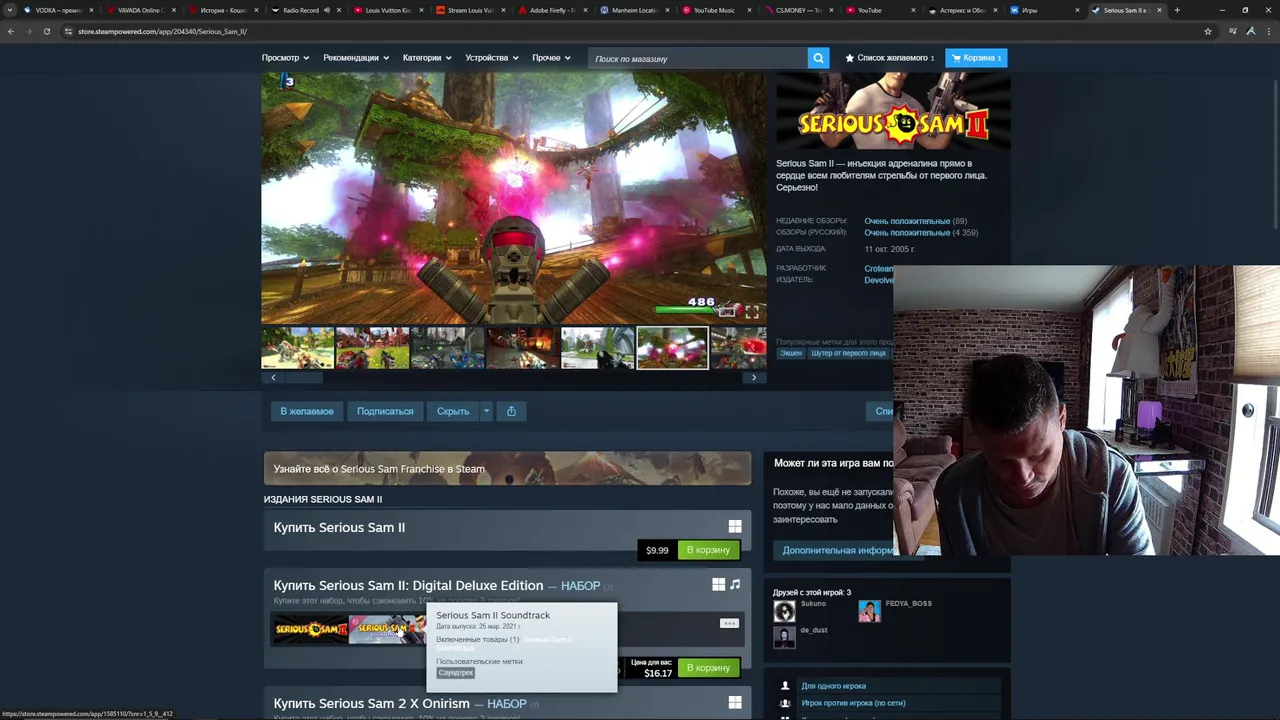
Task: Open the Рекомендации dropdown menu
Action: [x=357, y=58]
